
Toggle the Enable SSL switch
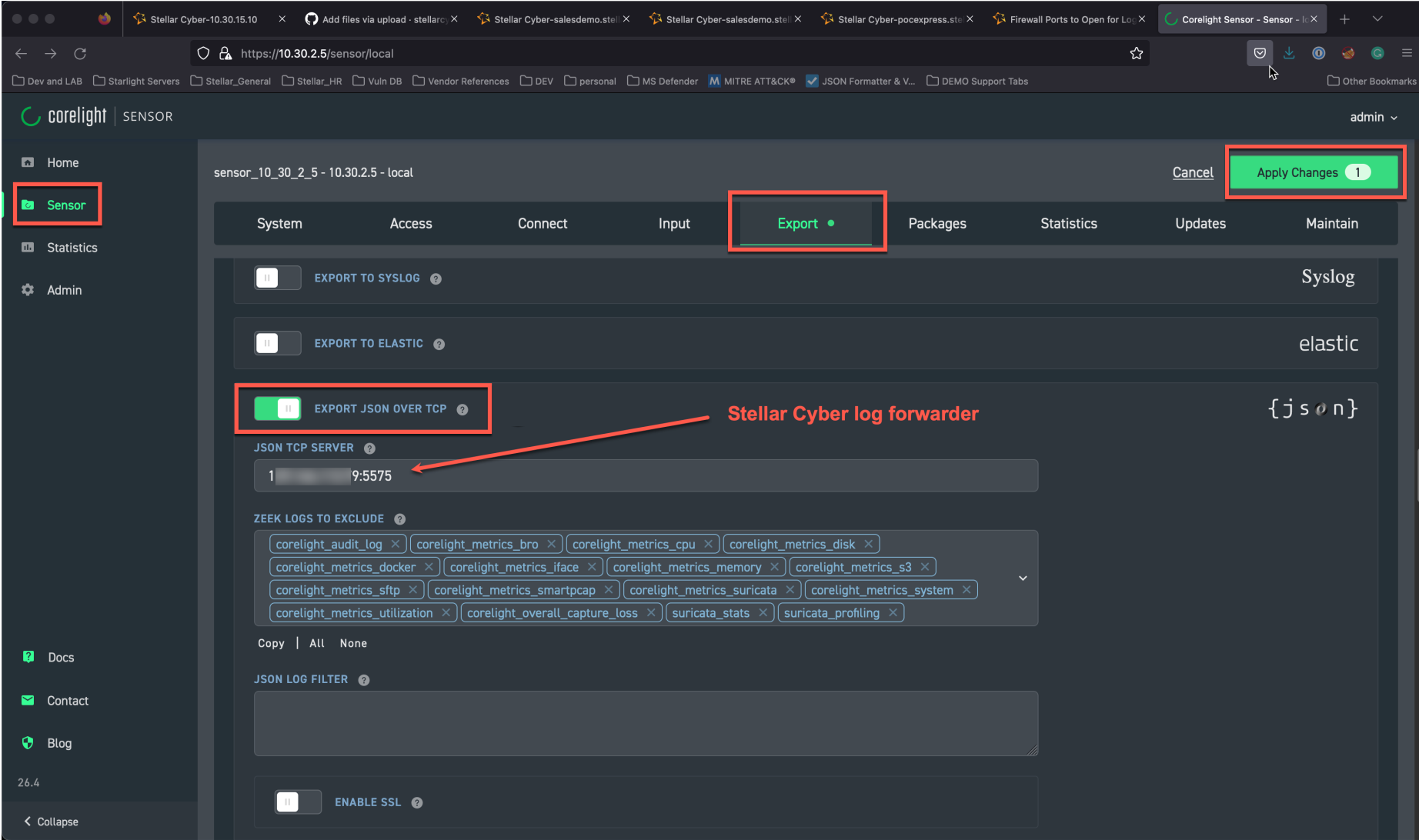tap(298, 802)
